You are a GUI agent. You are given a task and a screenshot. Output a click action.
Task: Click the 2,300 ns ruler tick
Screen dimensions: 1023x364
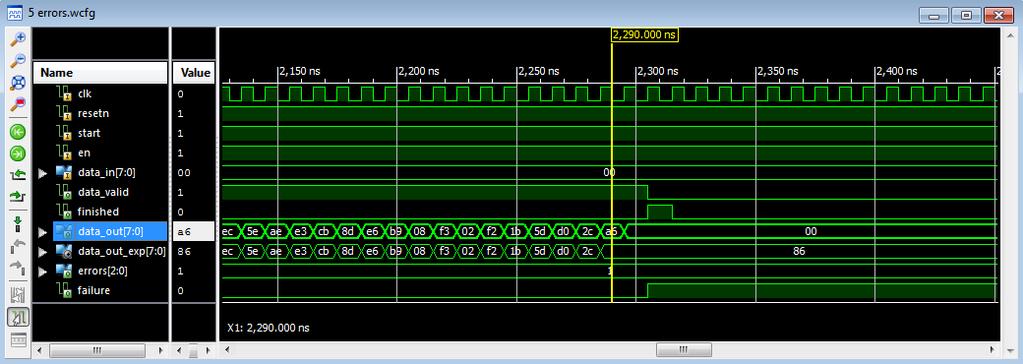(658, 71)
